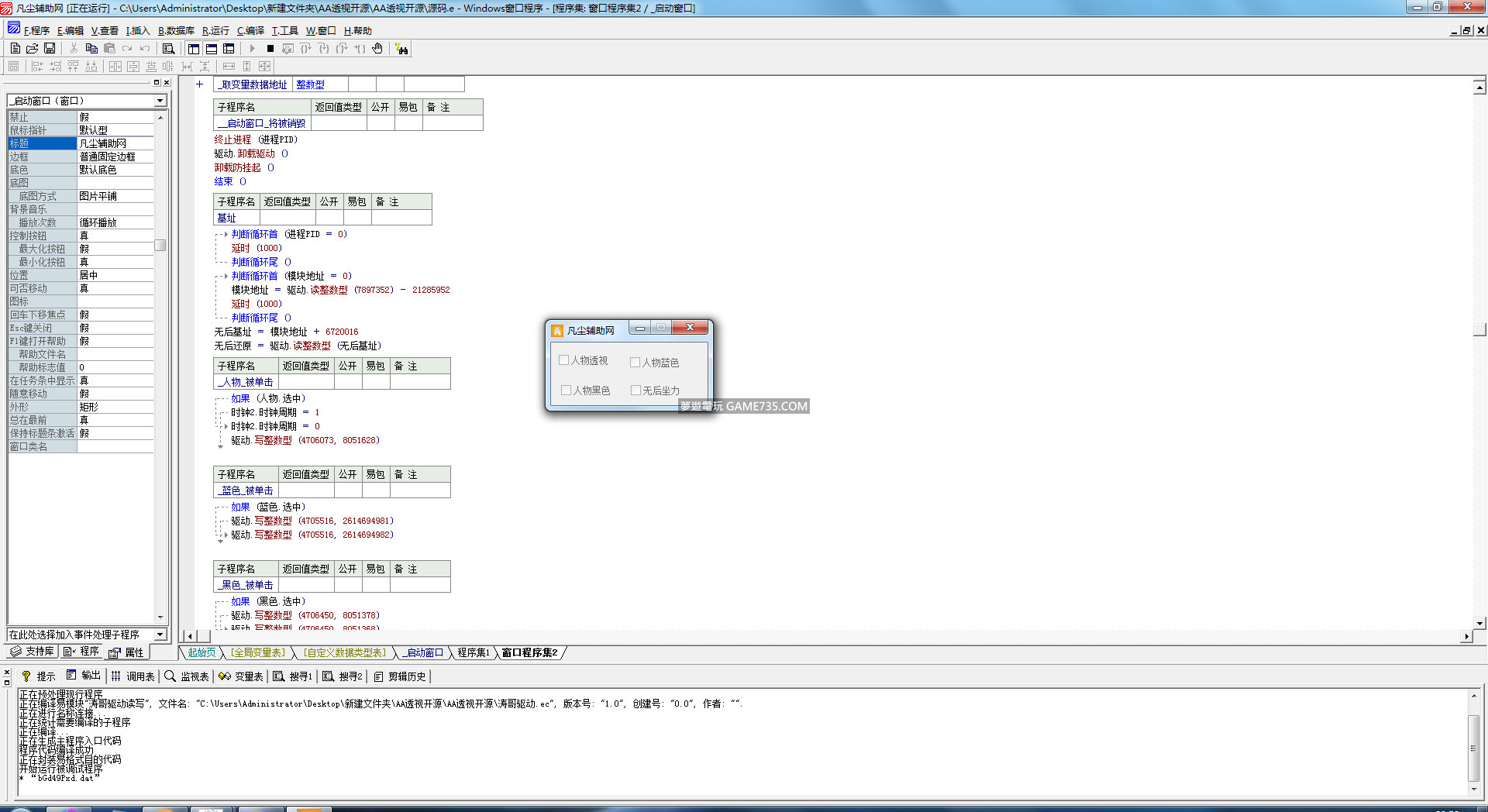Screen dimensions: 1488x812
Task: Open the _启动窗口 component dropdown
Action: [x=160, y=101]
